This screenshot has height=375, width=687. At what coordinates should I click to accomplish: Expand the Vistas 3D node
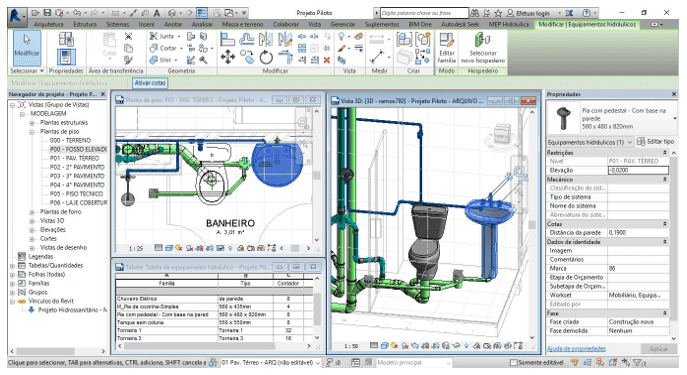32,221
